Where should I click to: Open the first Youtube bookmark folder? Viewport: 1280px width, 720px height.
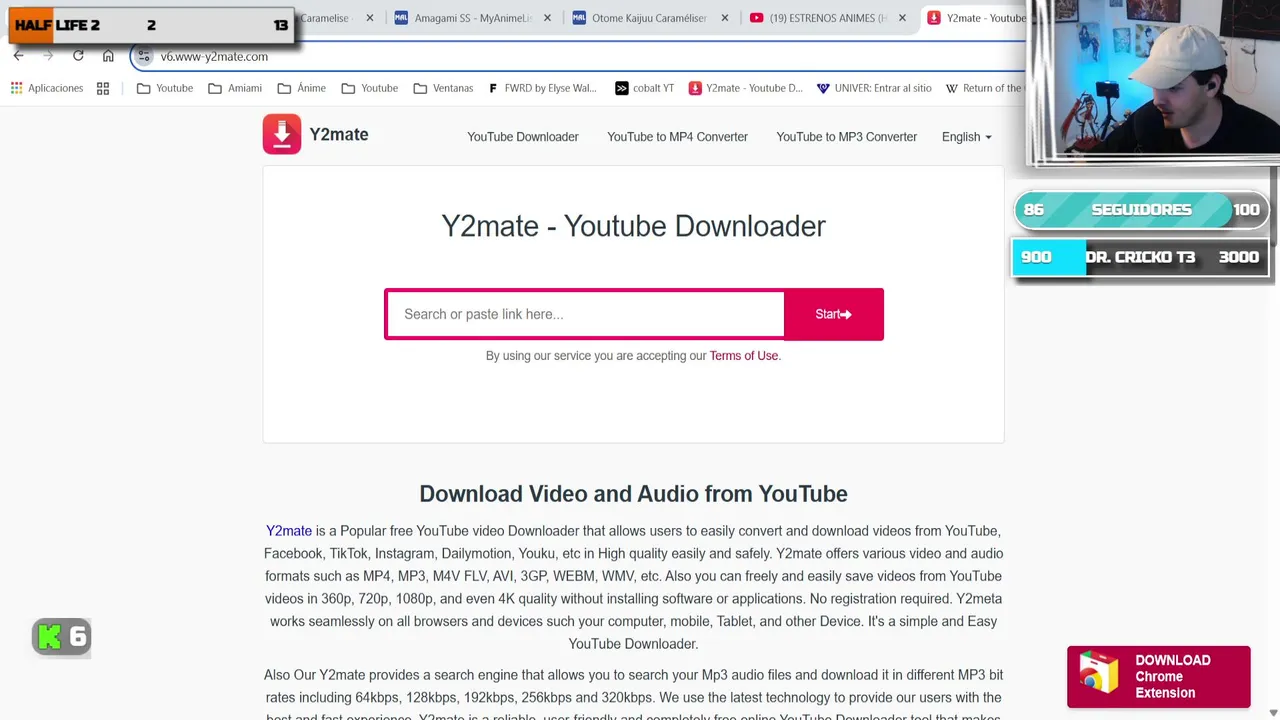(x=165, y=88)
